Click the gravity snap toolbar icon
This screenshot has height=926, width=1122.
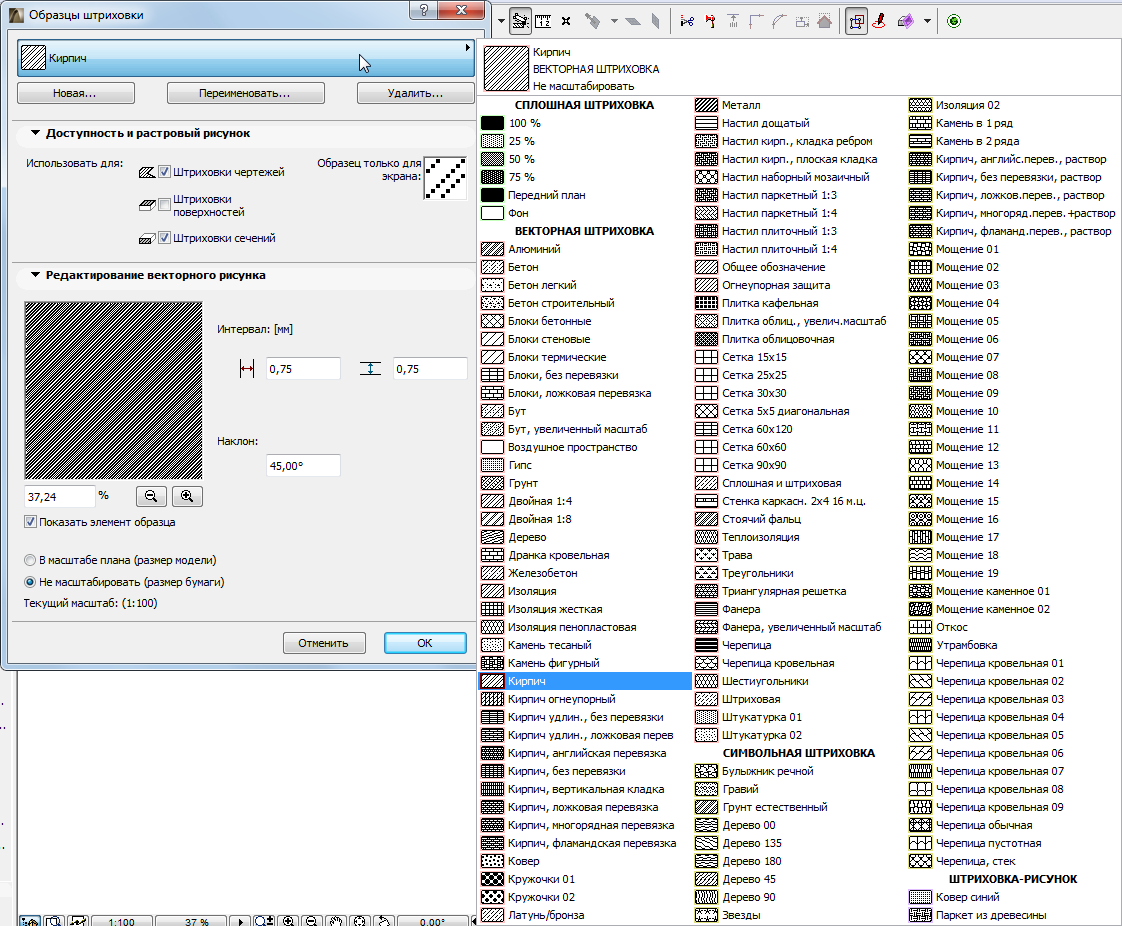click(x=520, y=21)
